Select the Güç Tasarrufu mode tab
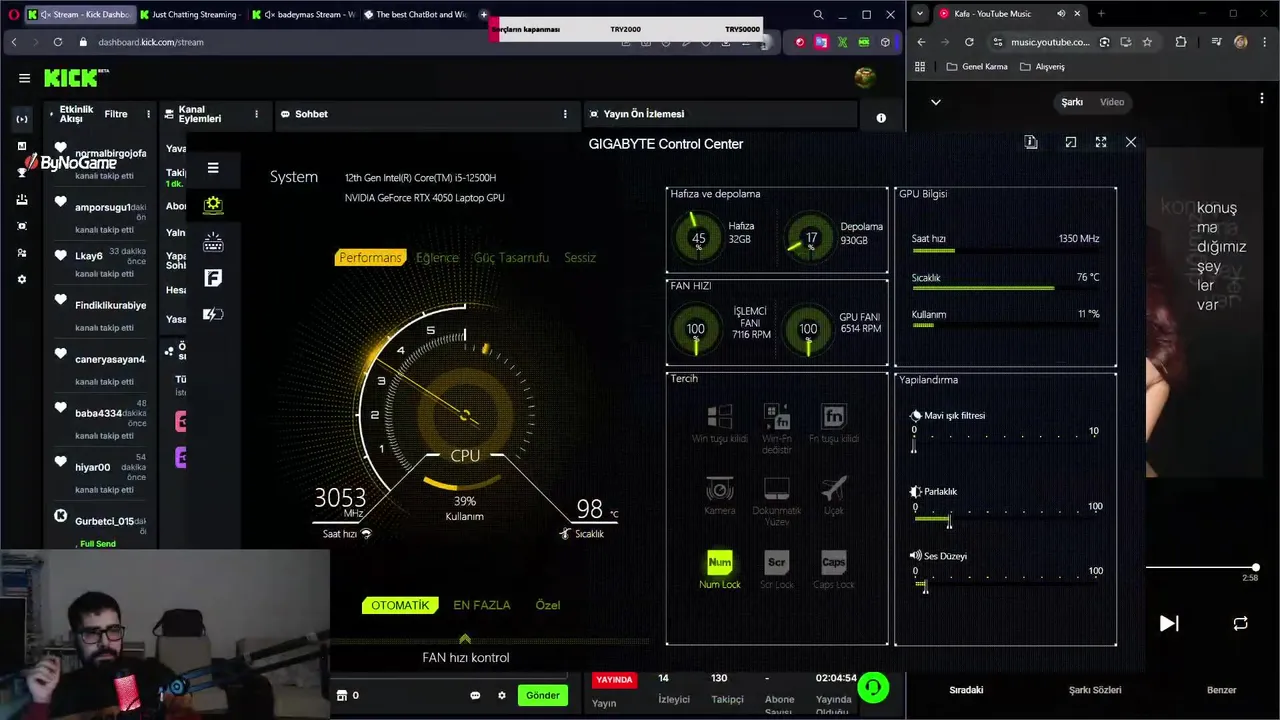The height and width of the screenshot is (720, 1280). coord(511,258)
